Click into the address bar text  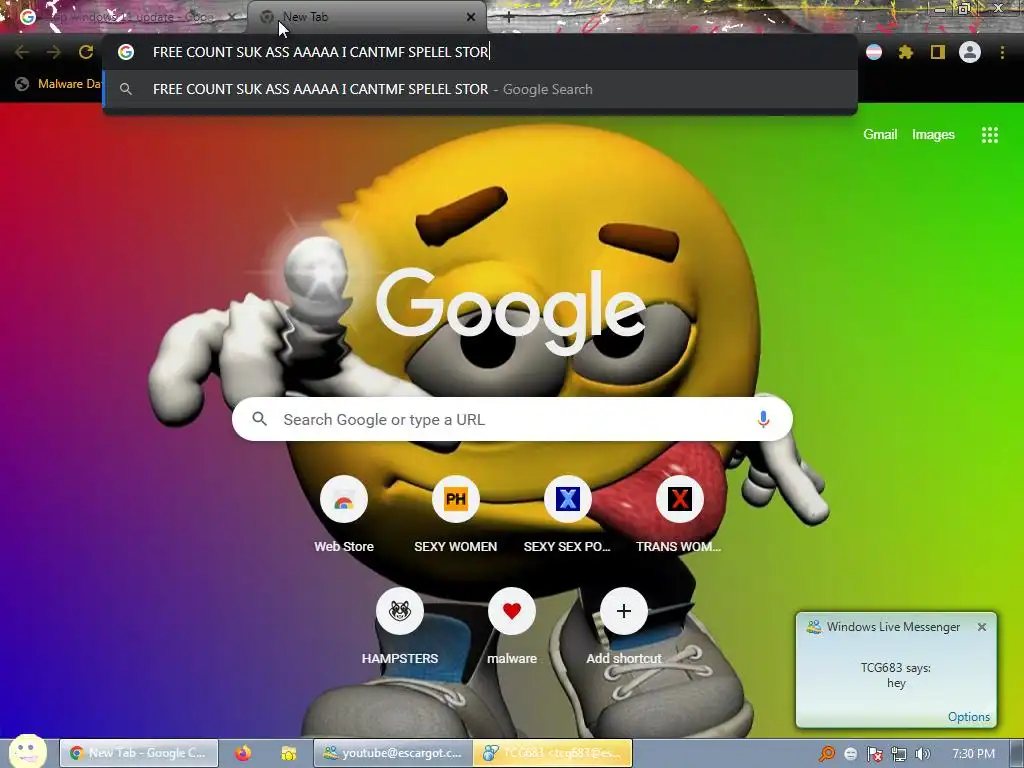(320, 52)
